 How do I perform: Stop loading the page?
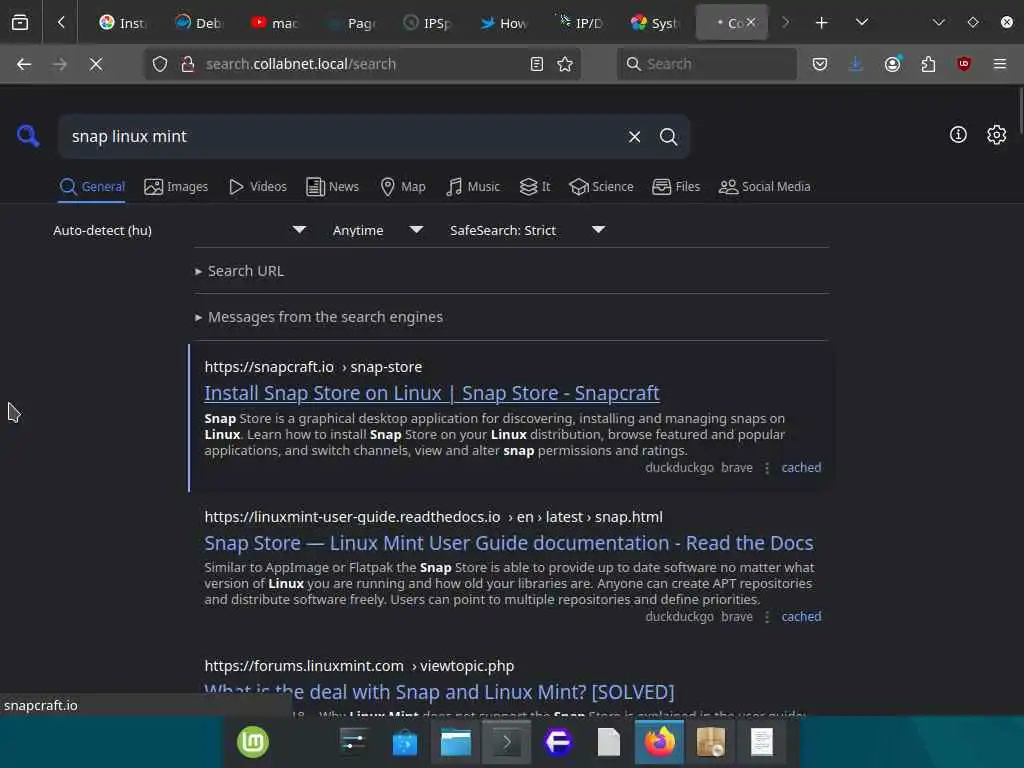[x=96, y=64]
